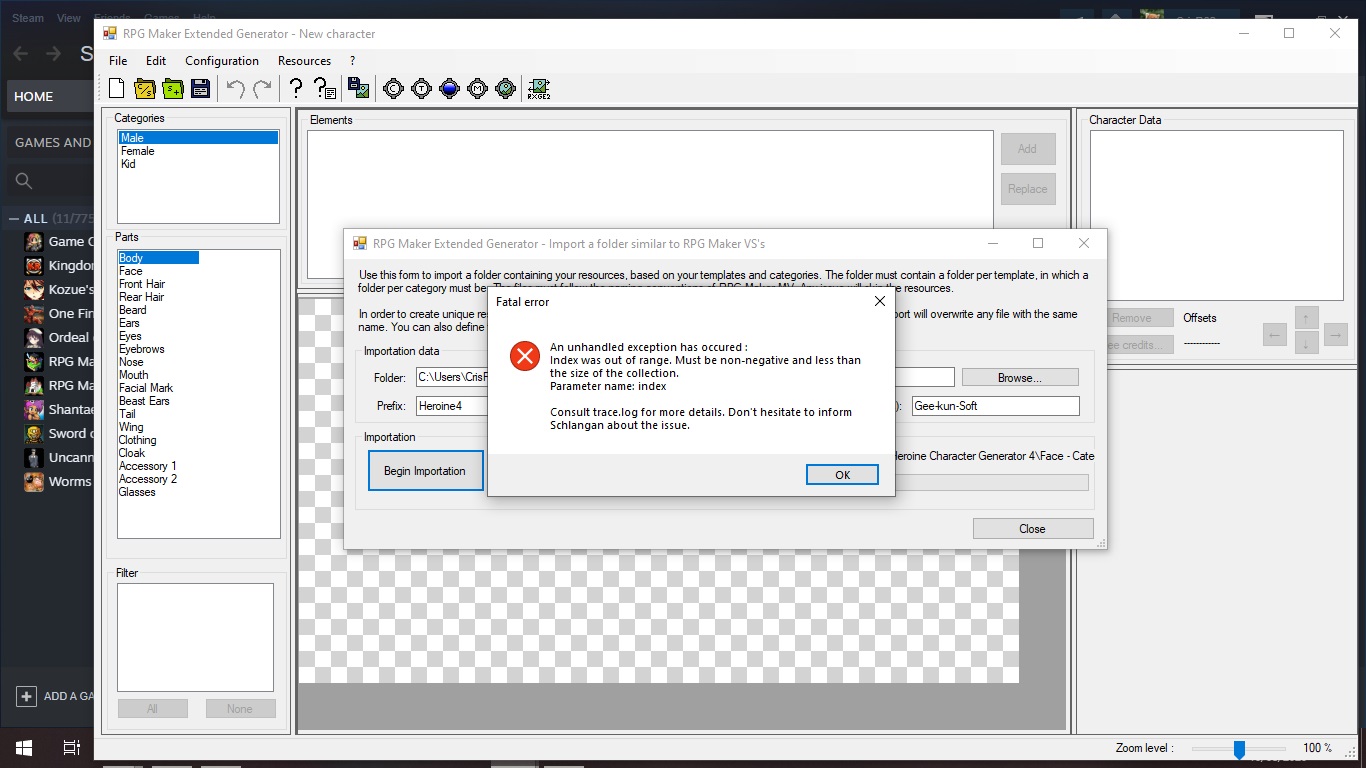This screenshot has width=1366, height=768.
Task: Click the Undo arrow in the toolbar
Action: 235,88
